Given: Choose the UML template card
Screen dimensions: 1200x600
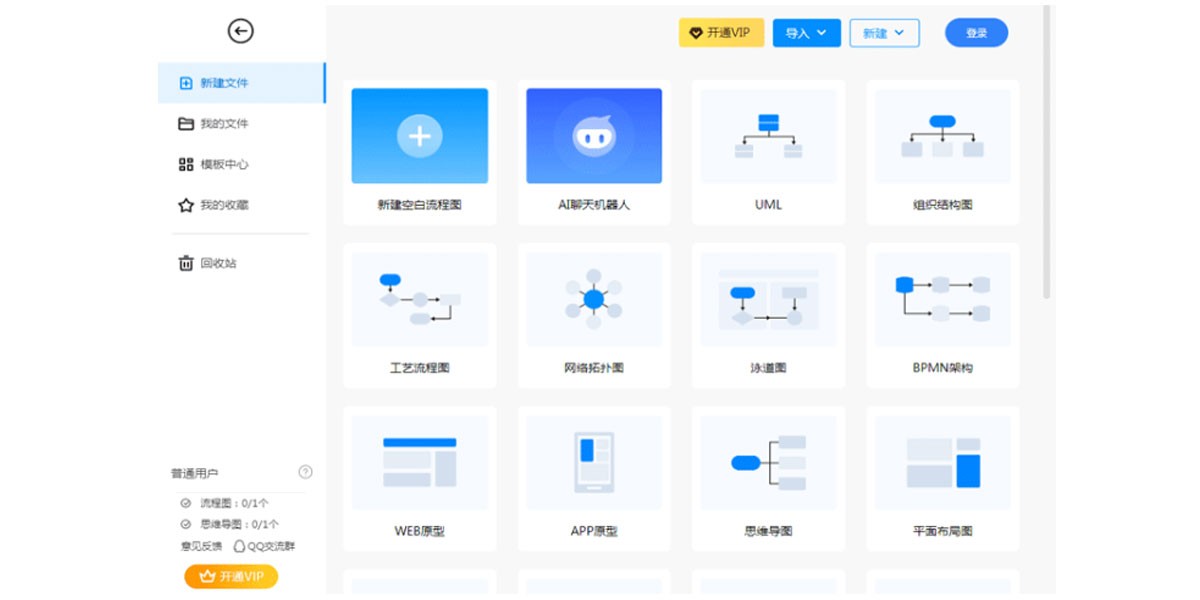Looking at the screenshot, I should pyautogui.click(x=768, y=152).
